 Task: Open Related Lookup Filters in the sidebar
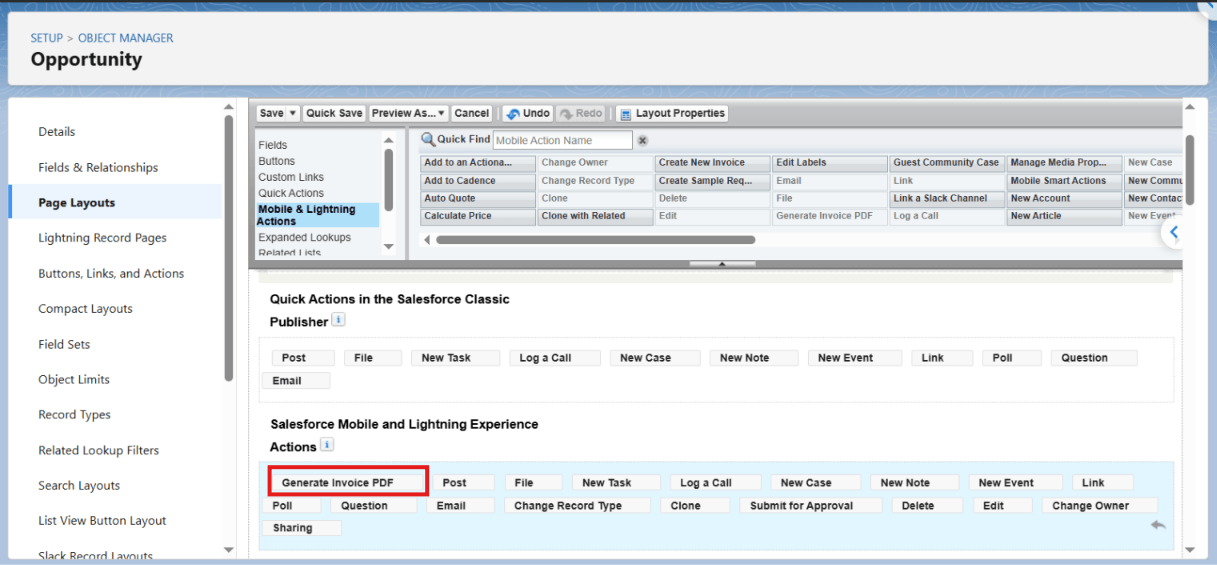[98, 451]
